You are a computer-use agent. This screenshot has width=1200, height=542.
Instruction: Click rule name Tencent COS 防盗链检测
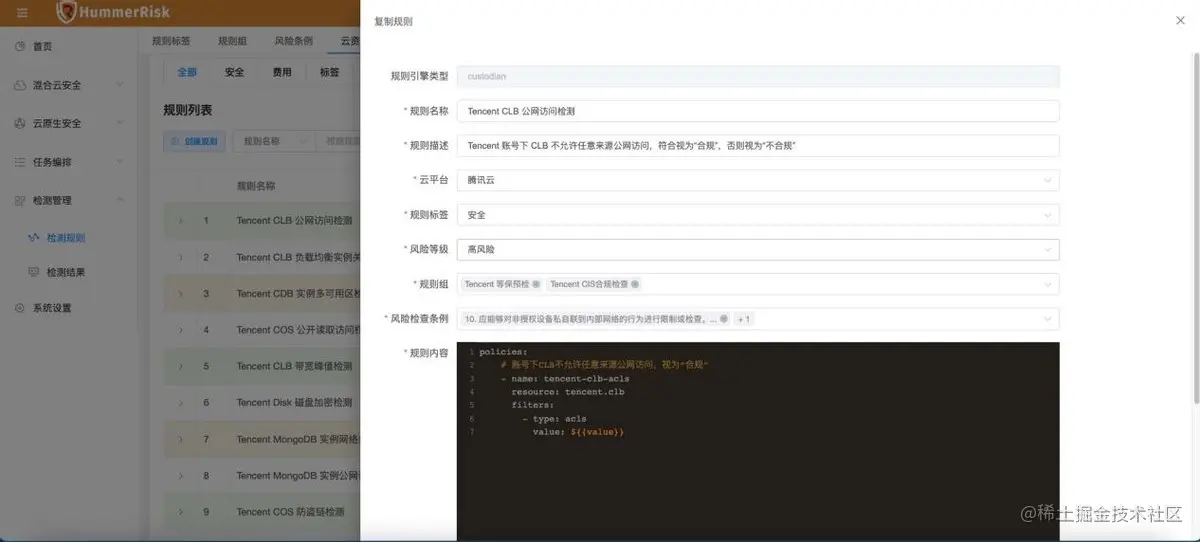click(x=290, y=511)
